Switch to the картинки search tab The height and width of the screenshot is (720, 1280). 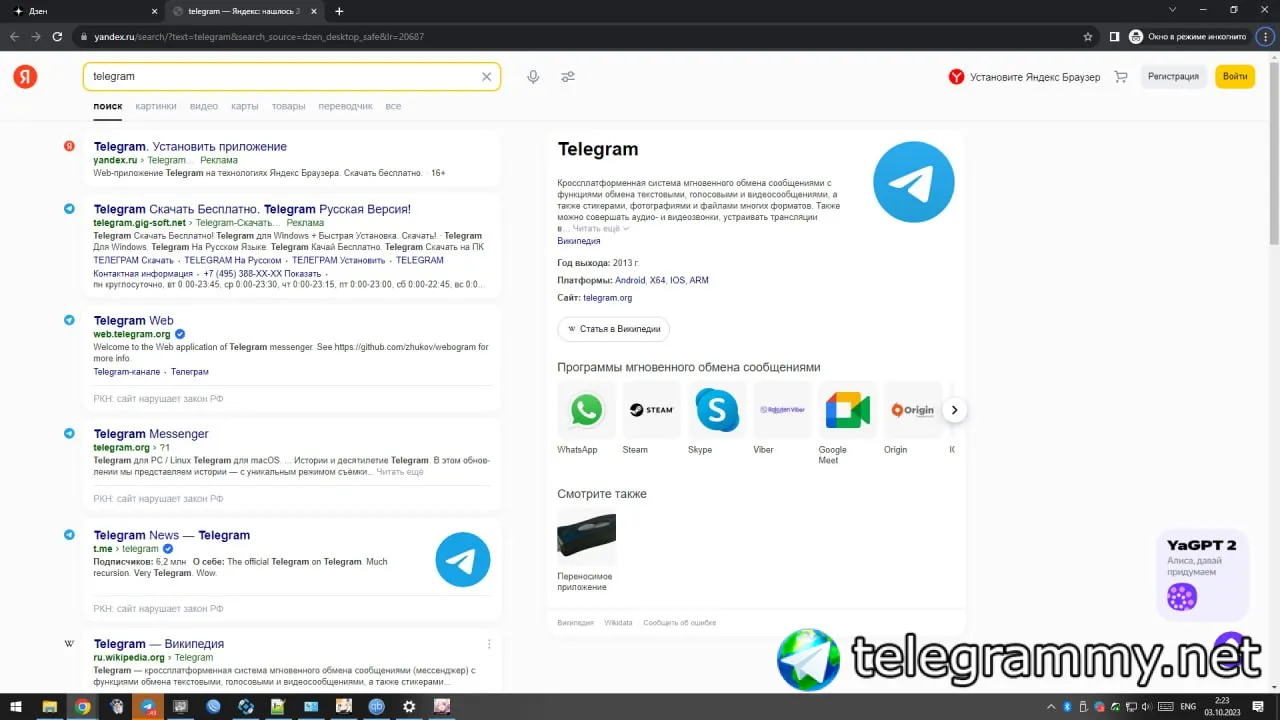156,106
